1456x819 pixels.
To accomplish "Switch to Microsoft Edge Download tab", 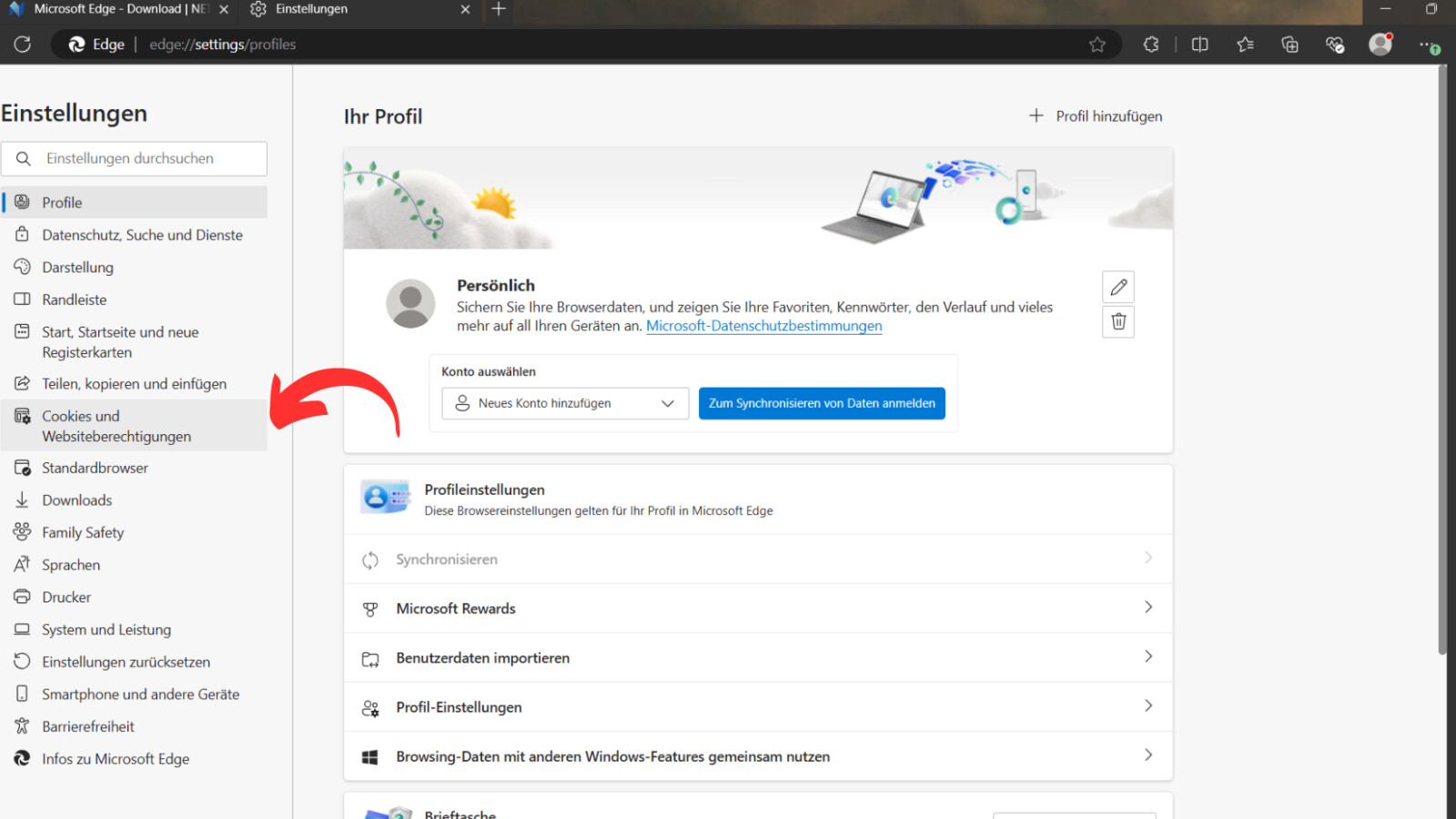I will [118, 9].
